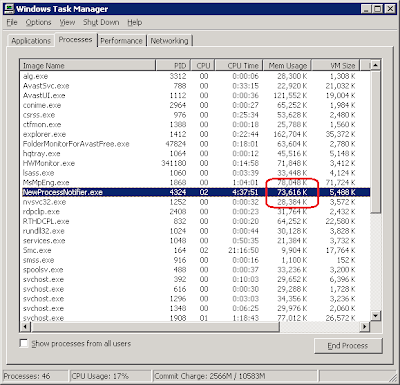Image resolution: width=400 pixels, height=385 pixels.
Task: Select the nvsvc32.exe process
Action: (x=195, y=202)
